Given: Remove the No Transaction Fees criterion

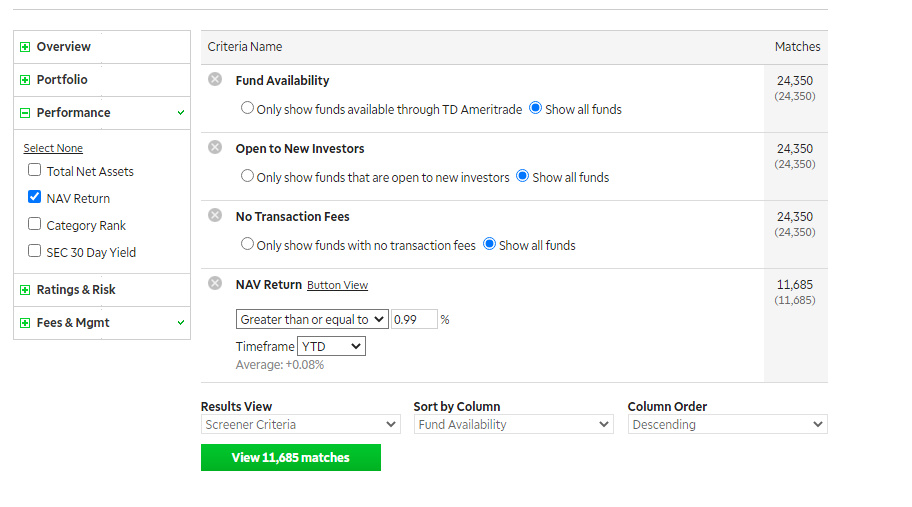Looking at the screenshot, I should (215, 215).
